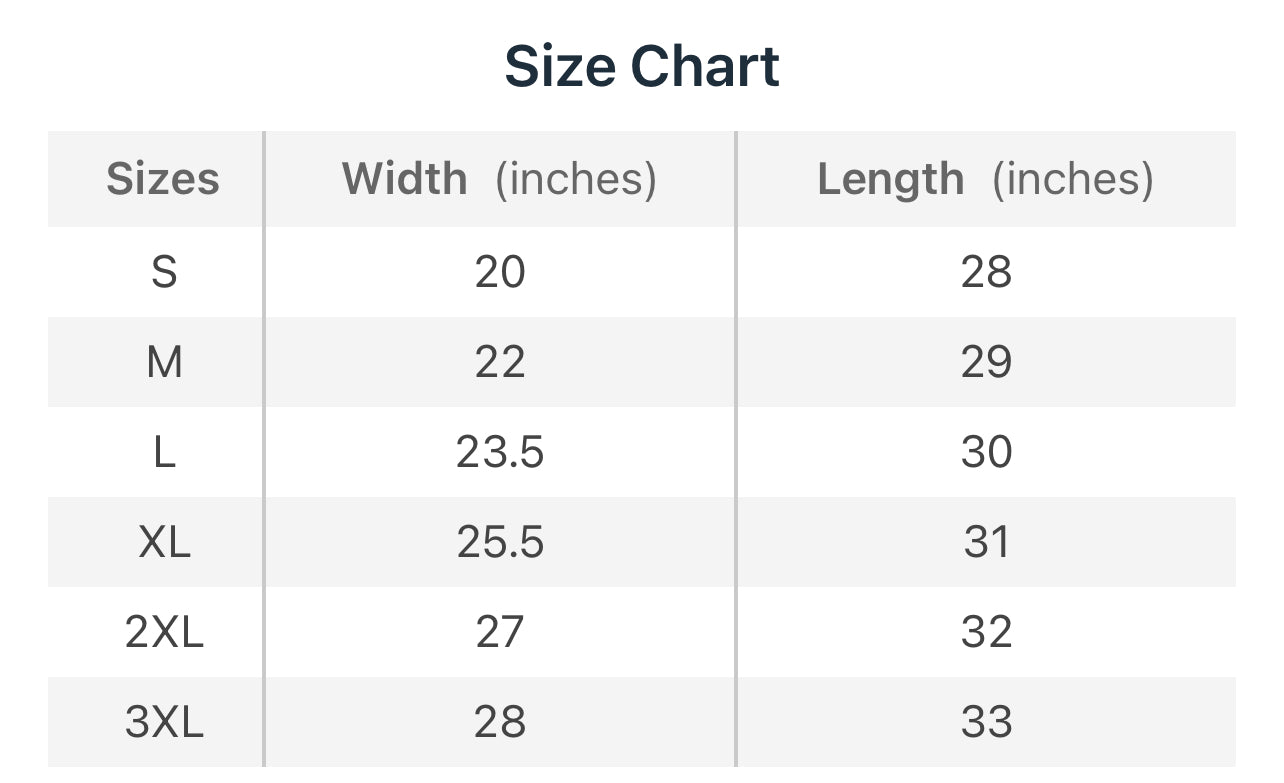Select the length value 29 for size M
1284x783 pixels.
(x=986, y=362)
